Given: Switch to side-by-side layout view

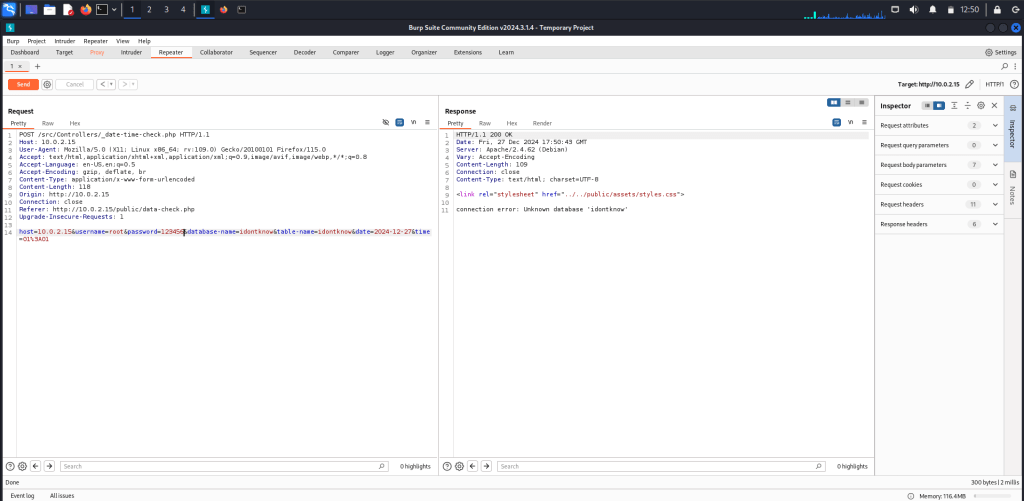Looking at the screenshot, I should (834, 102).
